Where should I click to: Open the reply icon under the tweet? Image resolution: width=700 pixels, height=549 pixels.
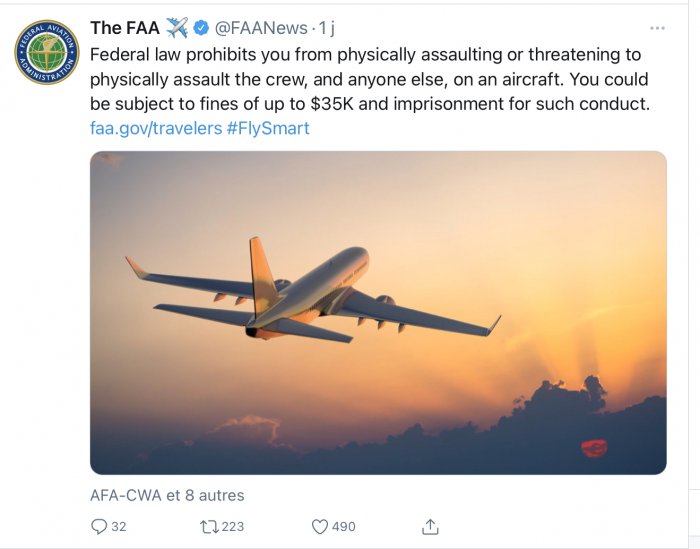[99, 526]
